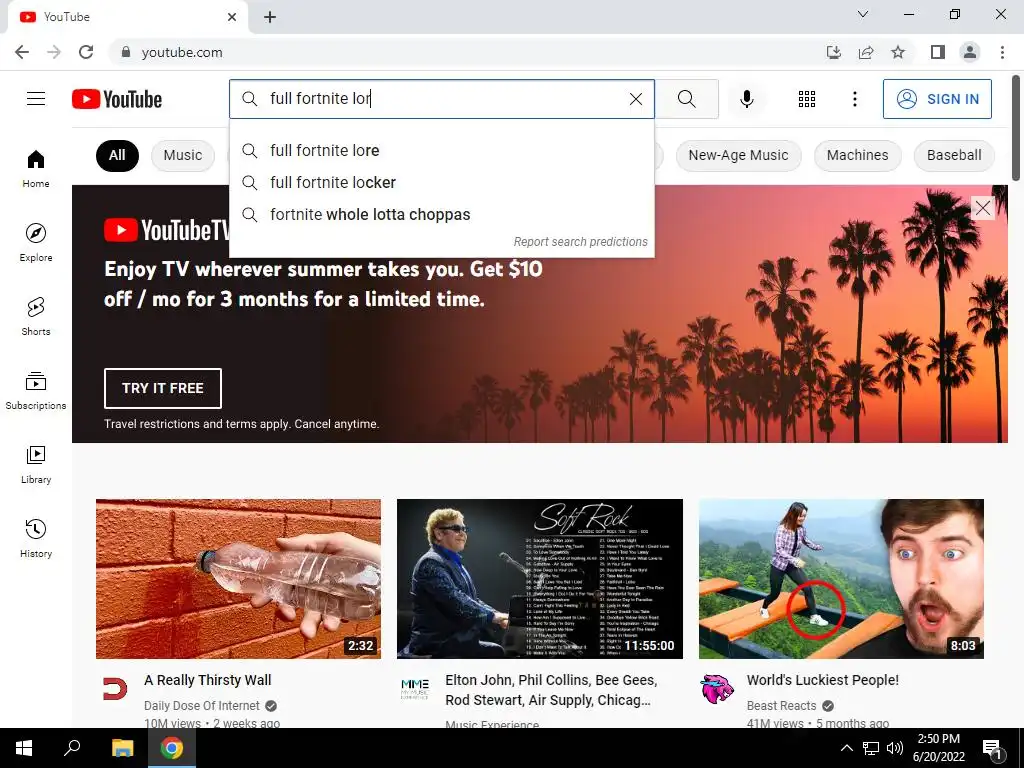The height and width of the screenshot is (768, 1024).
Task: Open the network icon in the system tray
Action: [x=871, y=748]
